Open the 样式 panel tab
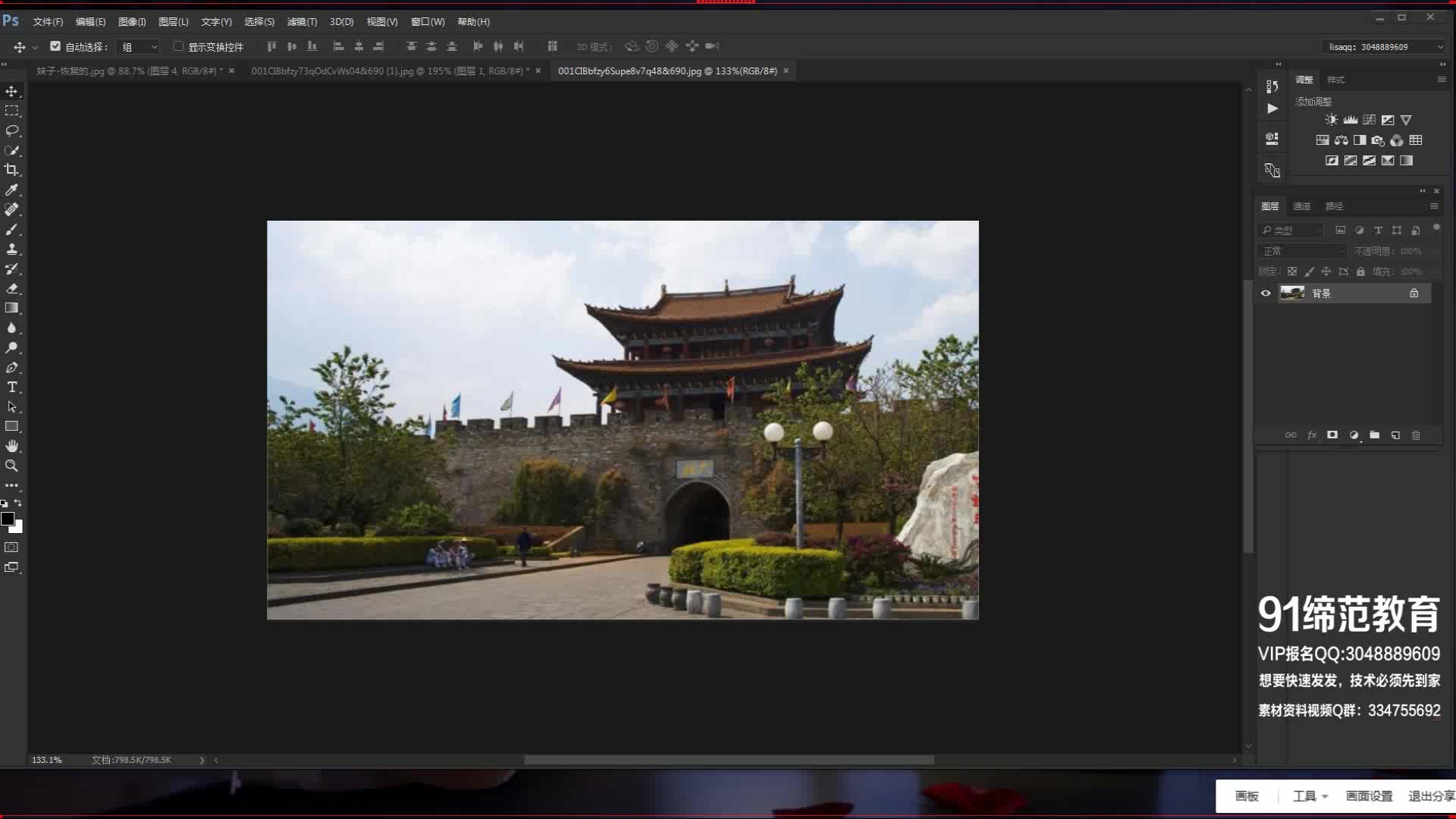This screenshot has width=1456, height=819. point(1336,80)
